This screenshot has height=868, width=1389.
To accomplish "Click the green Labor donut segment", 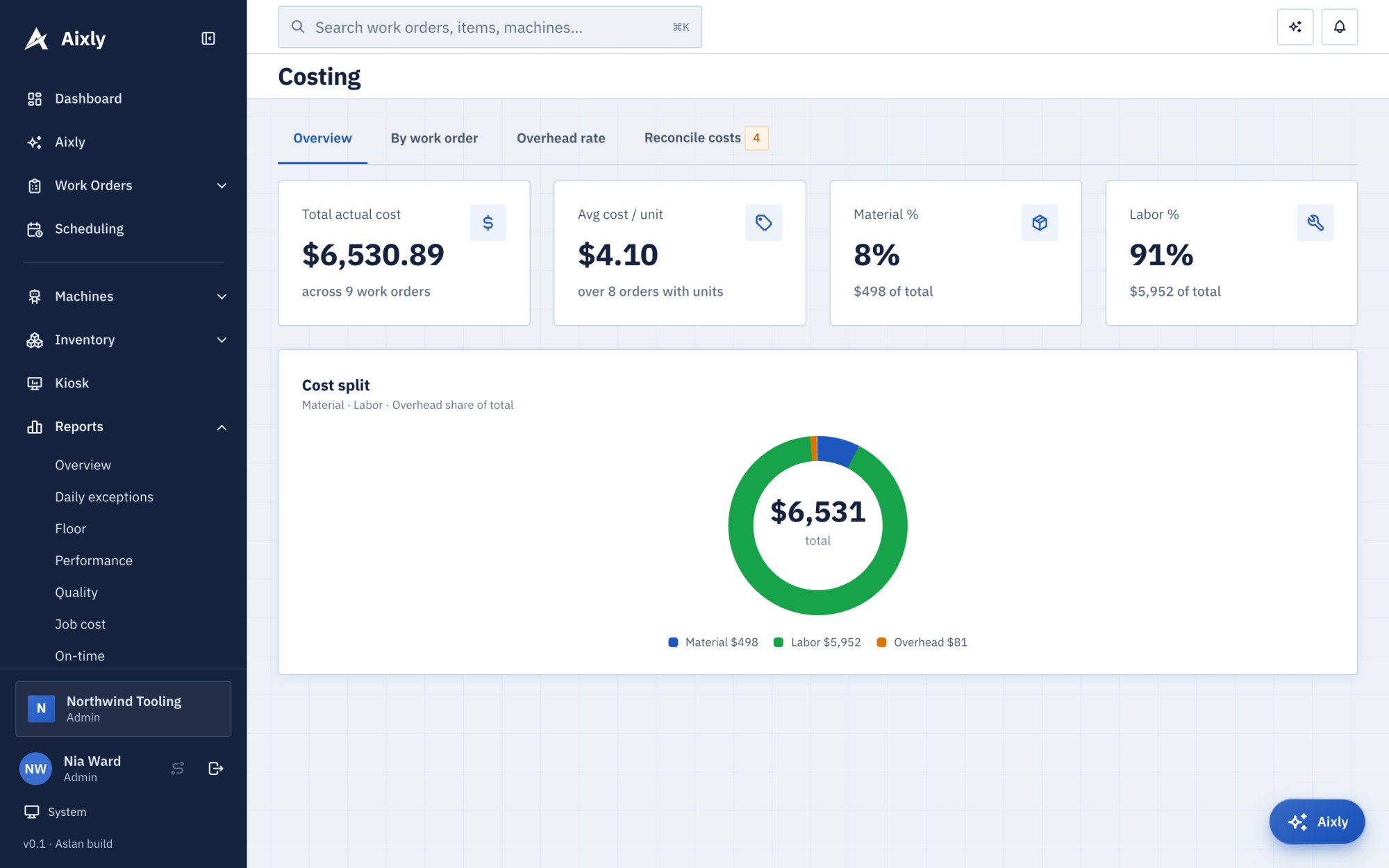I will [818, 602].
